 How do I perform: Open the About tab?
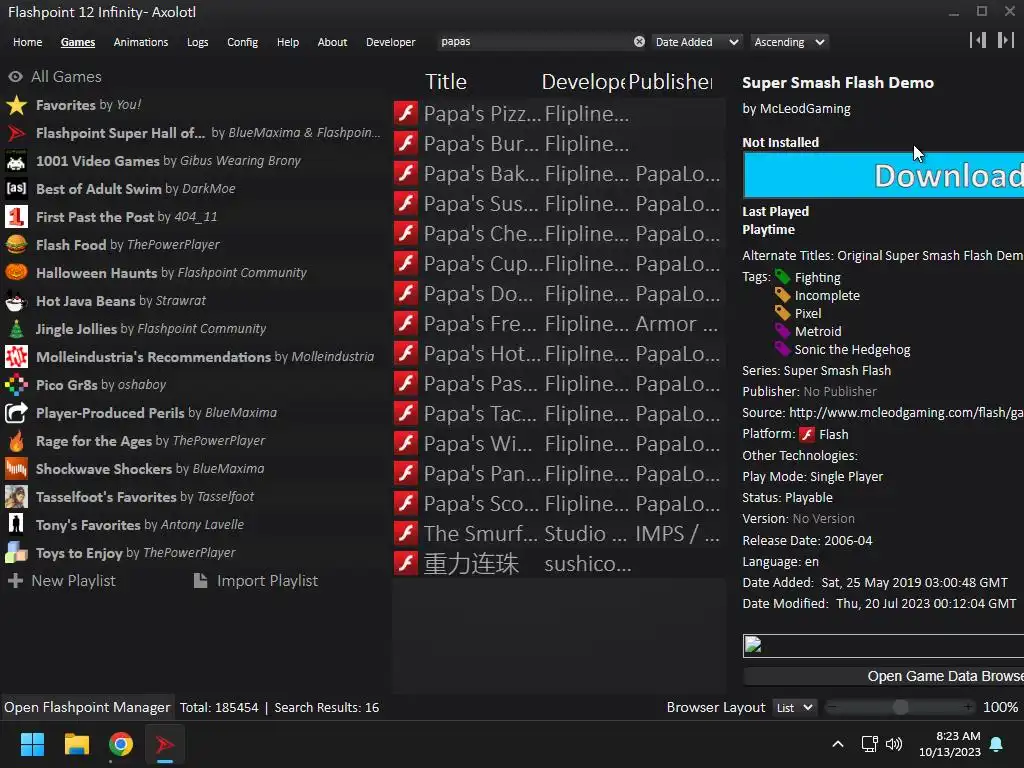point(332,42)
